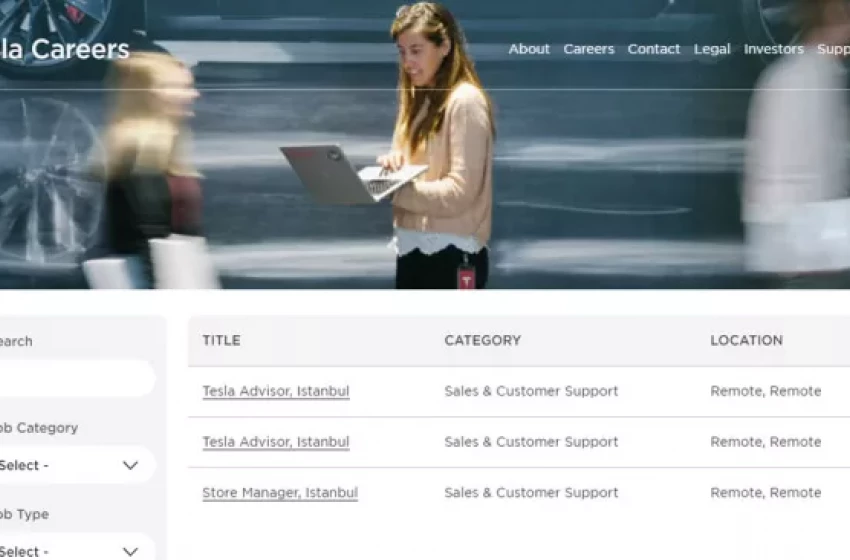This screenshot has height=560, width=850.
Task: Open the Investors navigation link
Action: (x=774, y=49)
